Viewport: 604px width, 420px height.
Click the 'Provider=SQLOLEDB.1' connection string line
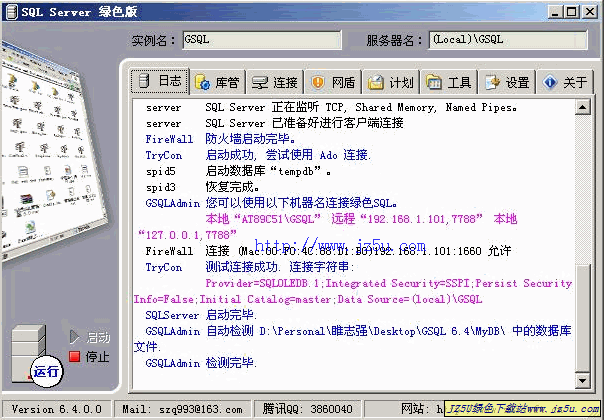[388, 283]
